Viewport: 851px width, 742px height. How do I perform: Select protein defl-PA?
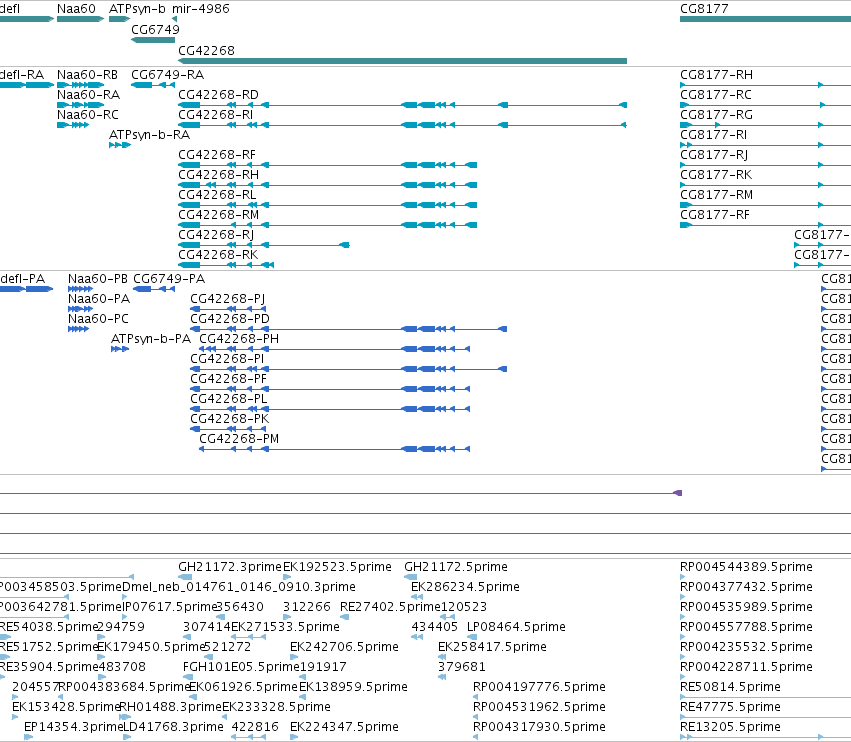click(x=22, y=279)
